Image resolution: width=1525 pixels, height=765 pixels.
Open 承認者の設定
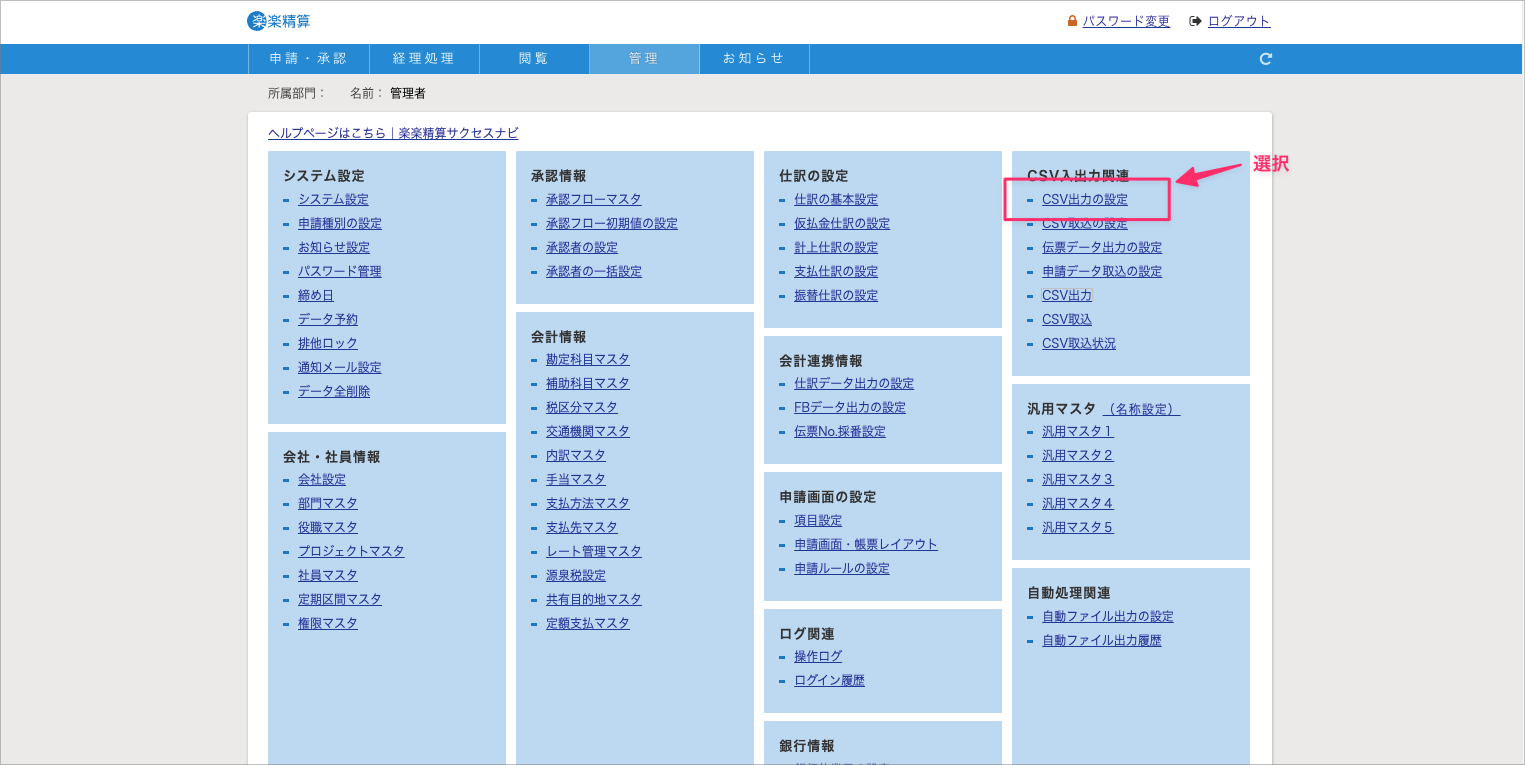[x=582, y=248]
